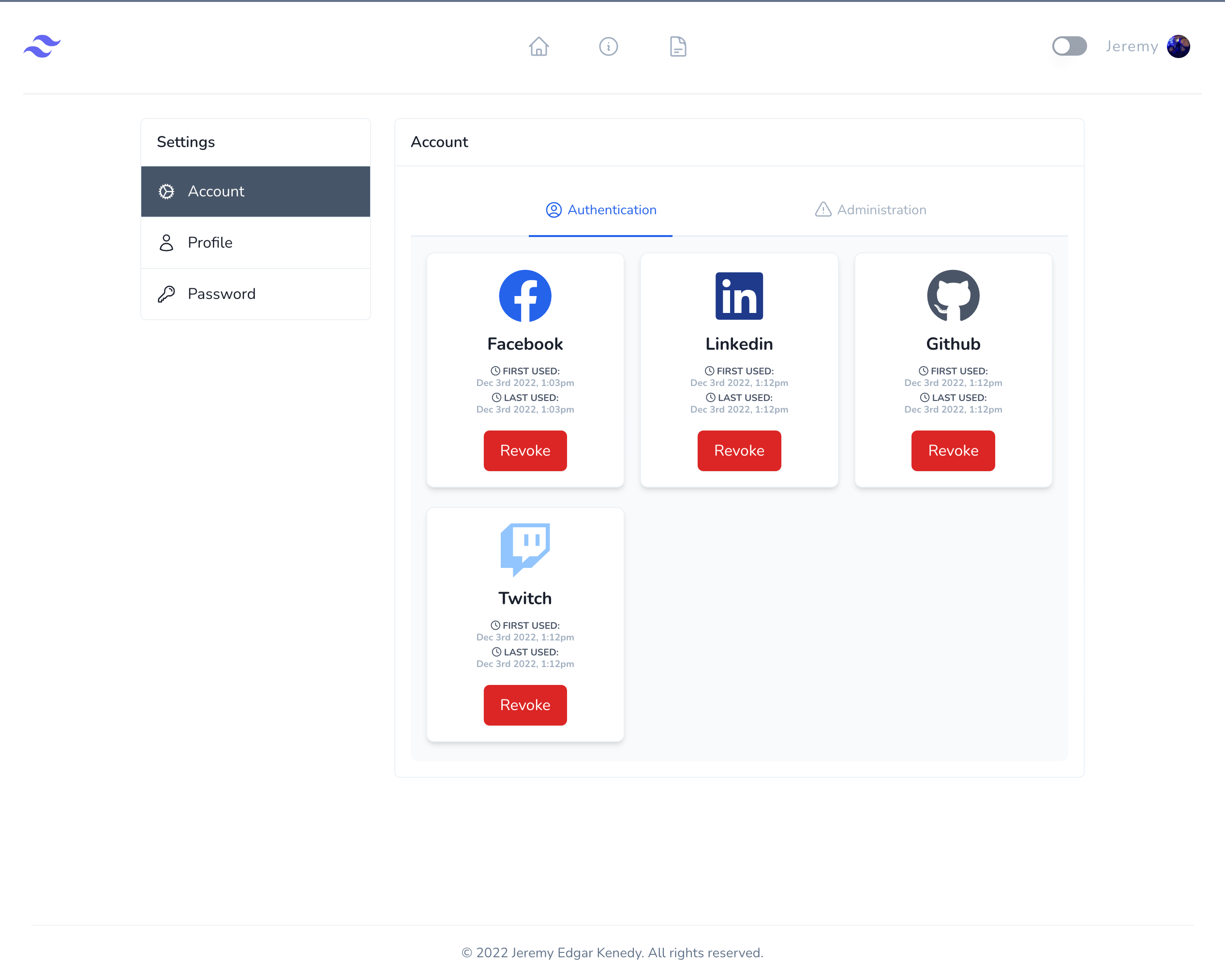Click the clock icon by Twitch LAST USED
1225x980 pixels.
click(496, 652)
